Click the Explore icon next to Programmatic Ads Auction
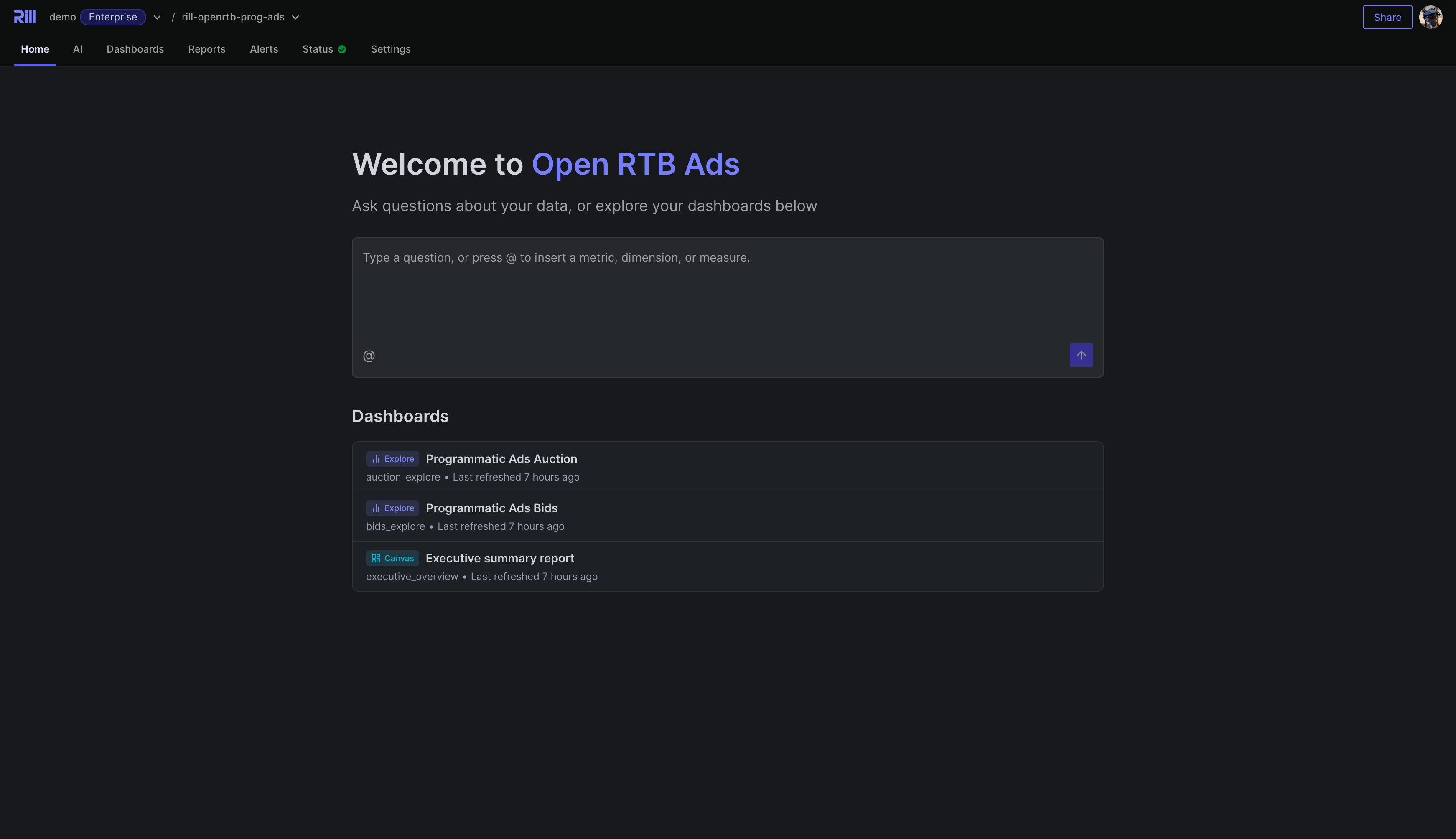This screenshot has width=1456, height=839. [376, 459]
